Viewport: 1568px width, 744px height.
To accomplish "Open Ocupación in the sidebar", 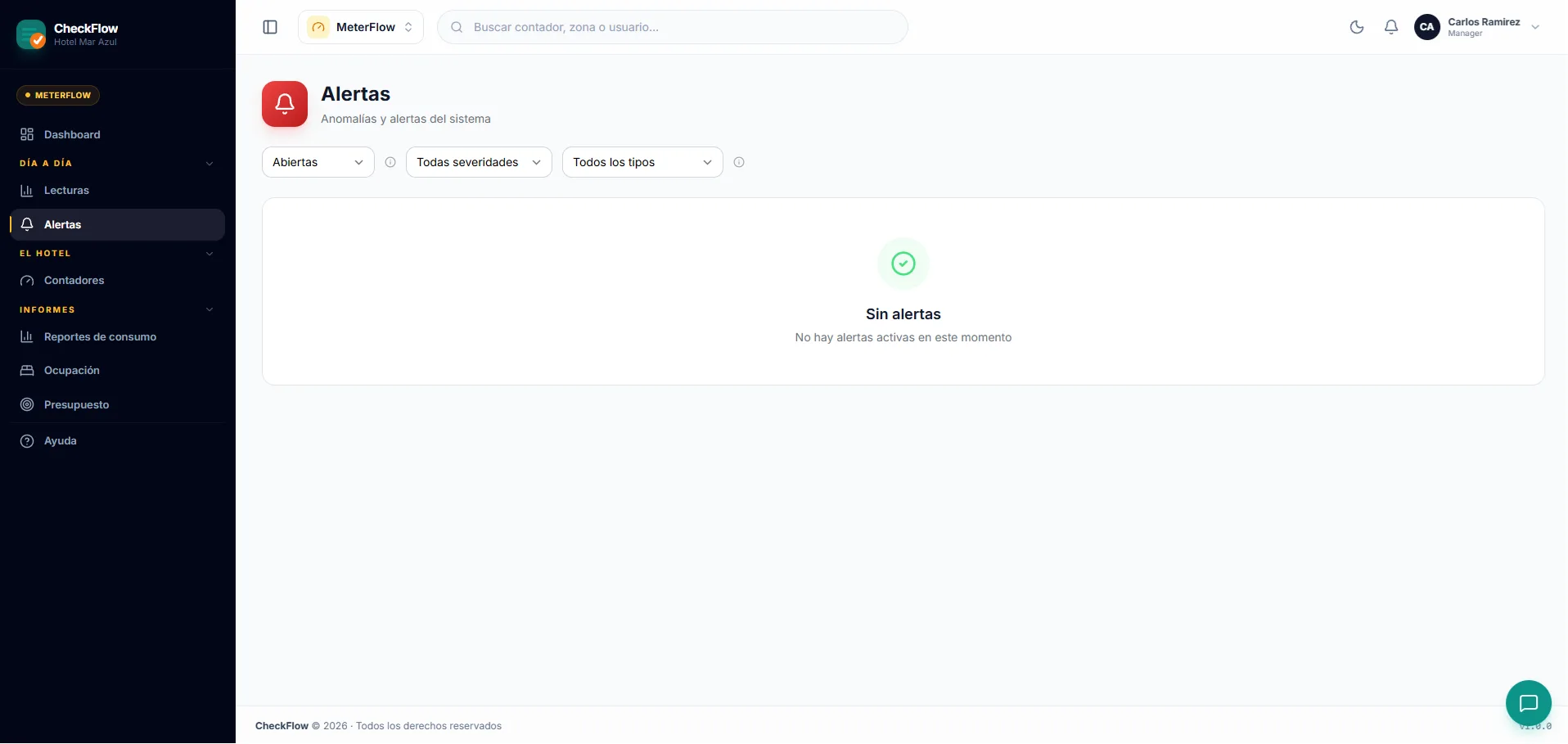I will point(118,370).
